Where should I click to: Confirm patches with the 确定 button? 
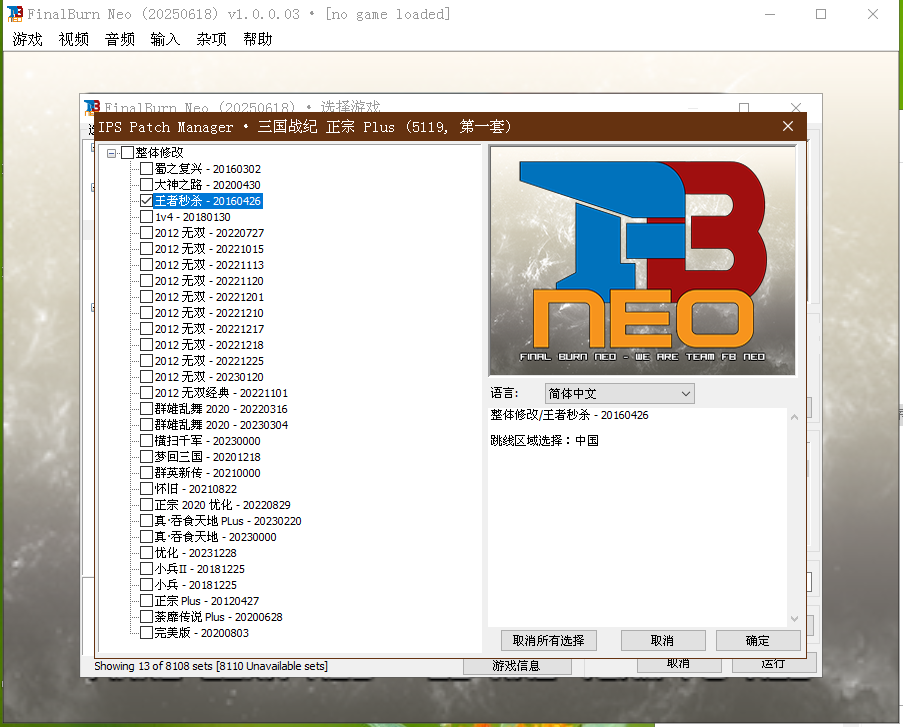click(x=758, y=641)
